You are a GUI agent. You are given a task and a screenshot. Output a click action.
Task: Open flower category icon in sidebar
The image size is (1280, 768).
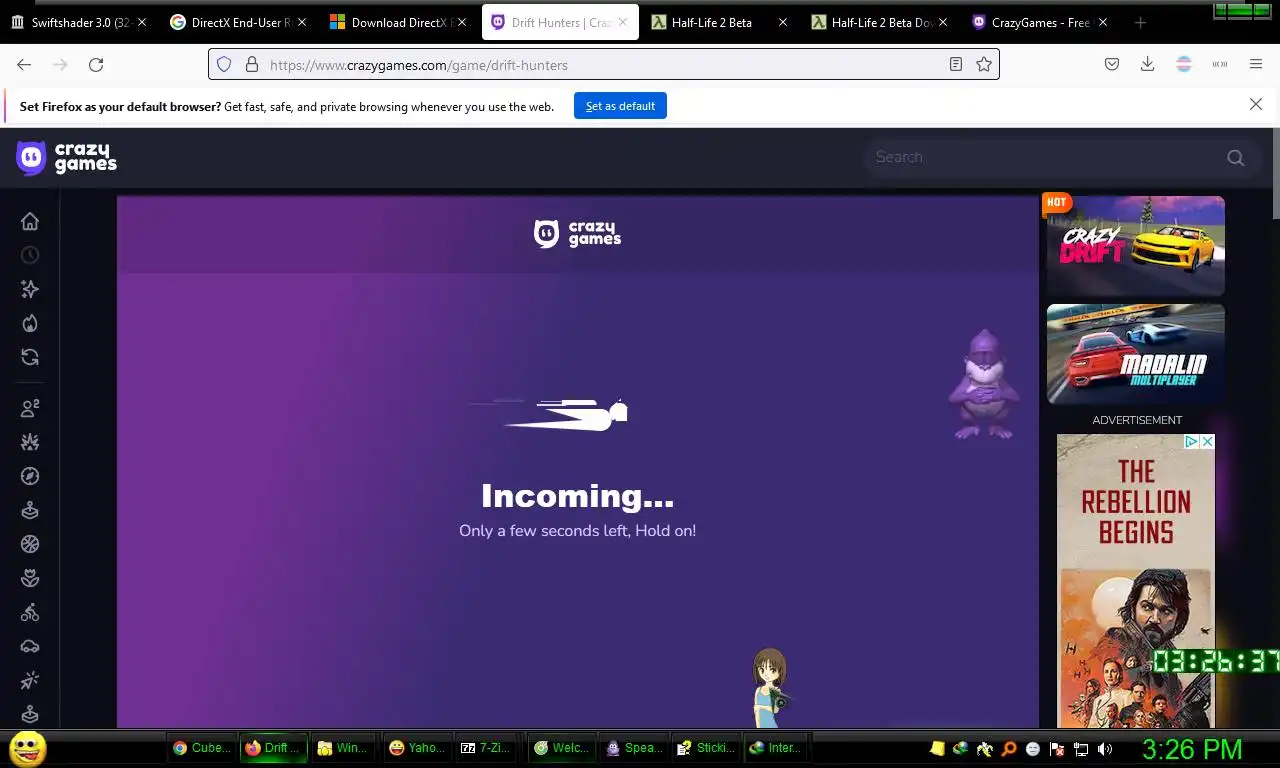click(30, 578)
